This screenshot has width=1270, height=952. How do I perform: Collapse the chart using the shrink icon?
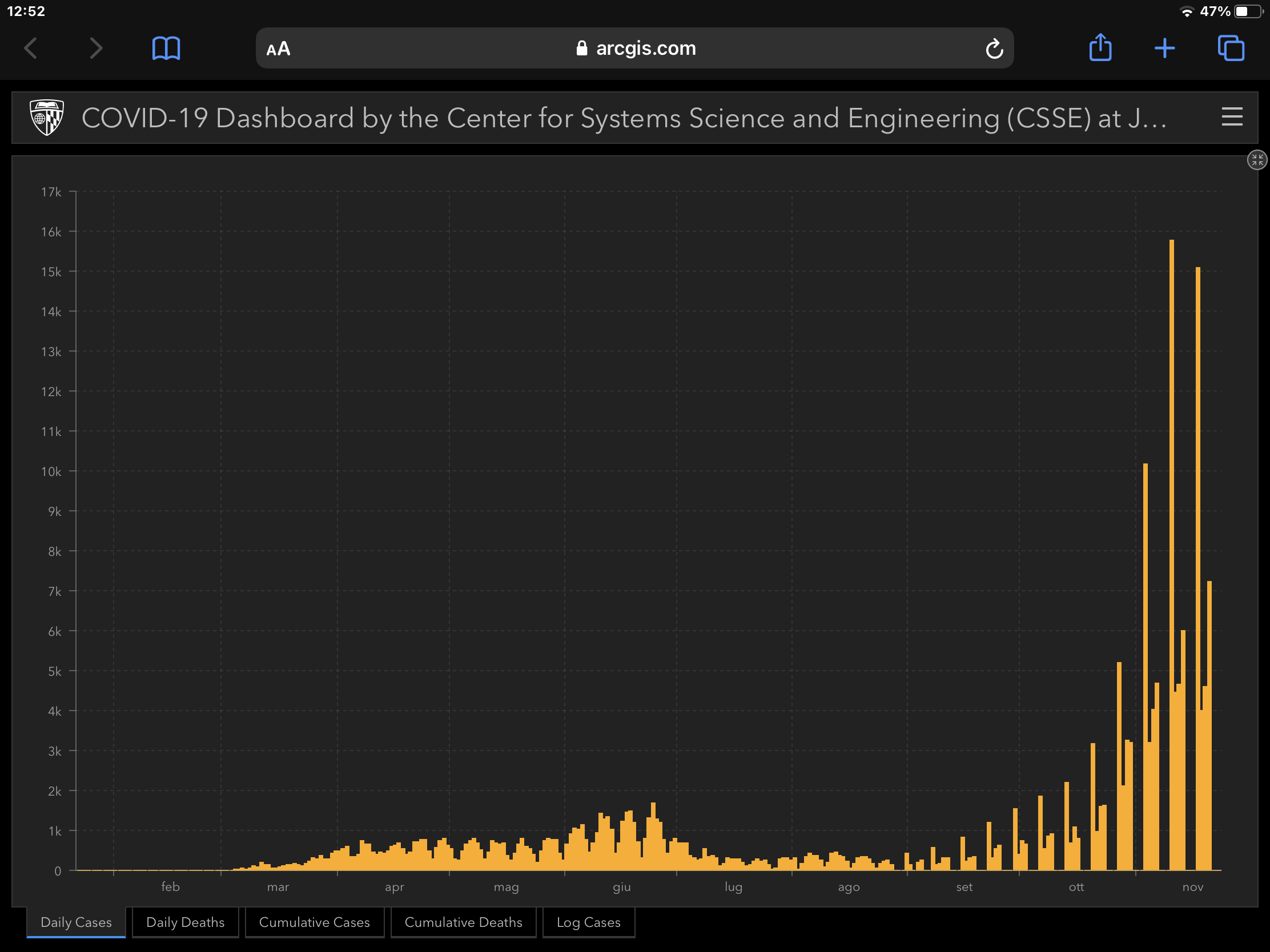point(1257,160)
